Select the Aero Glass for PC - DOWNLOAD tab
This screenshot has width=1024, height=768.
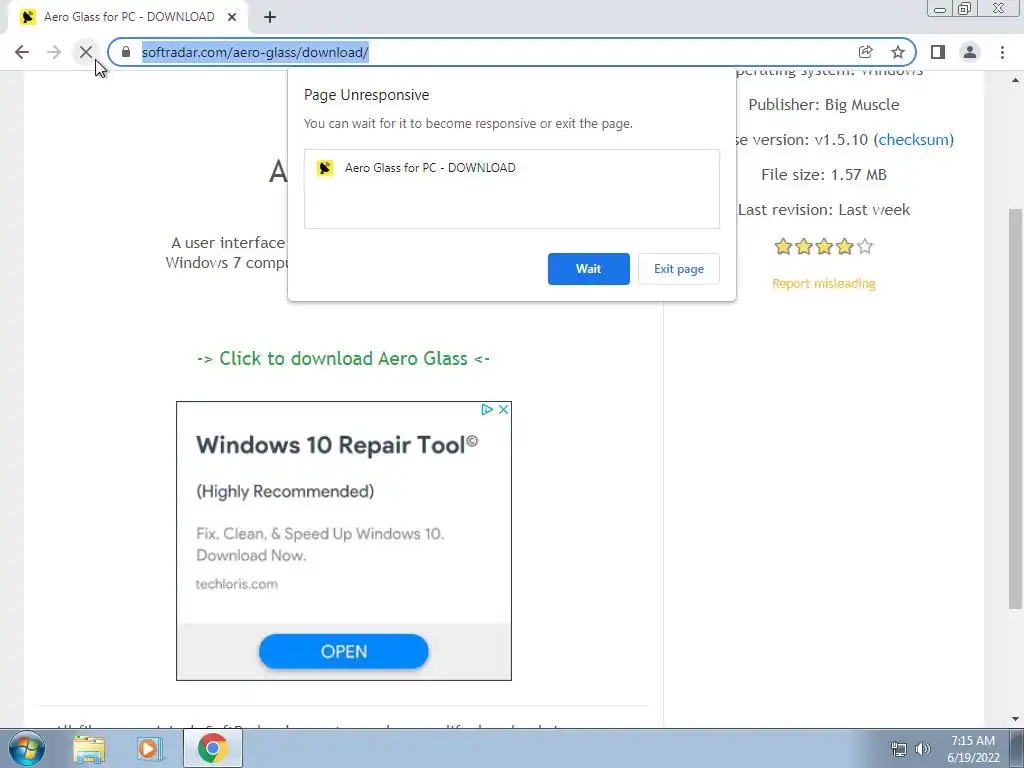(128, 17)
